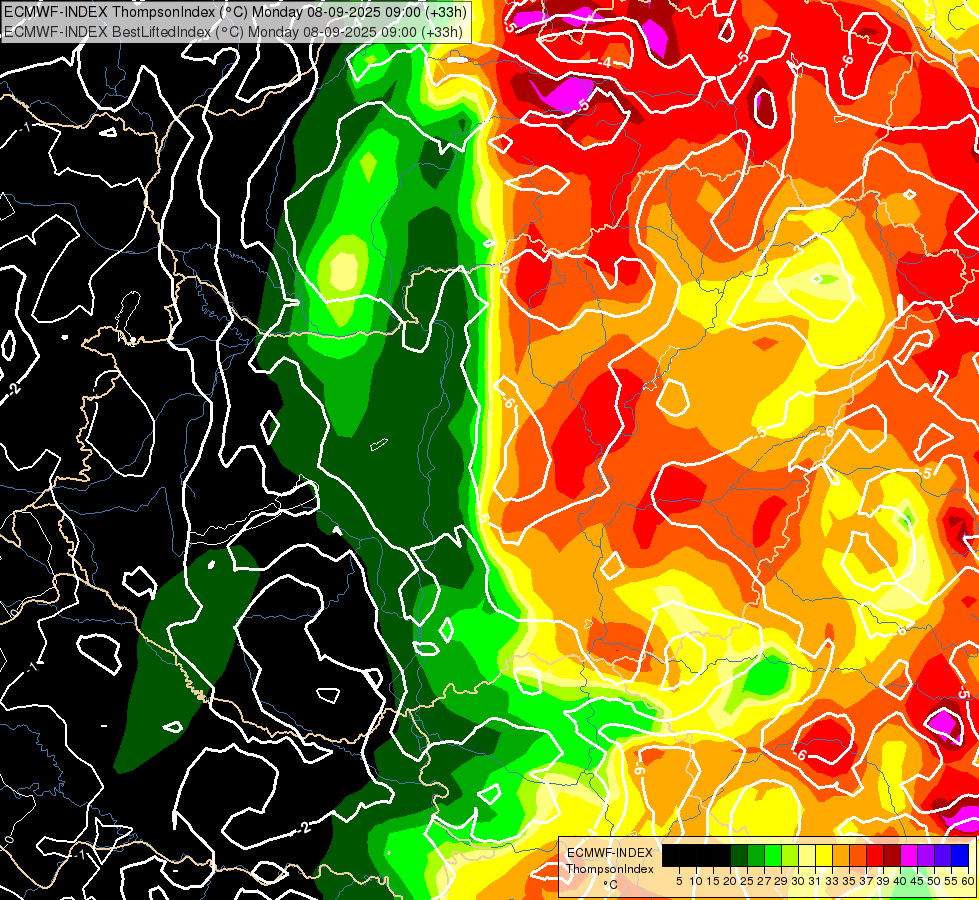Image resolution: width=979 pixels, height=900 pixels.
Task: Select the dark red 39–40 legend swatch
Action: click(x=892, y=856)
